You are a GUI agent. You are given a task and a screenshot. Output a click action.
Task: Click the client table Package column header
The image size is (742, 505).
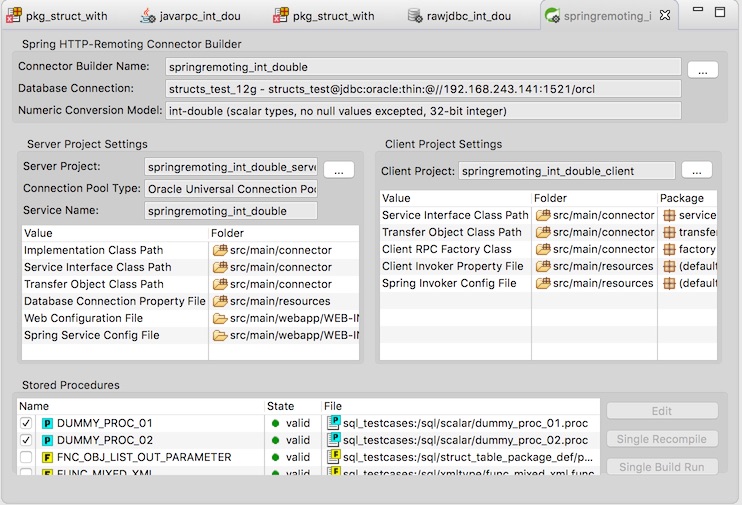coord(687,198)
